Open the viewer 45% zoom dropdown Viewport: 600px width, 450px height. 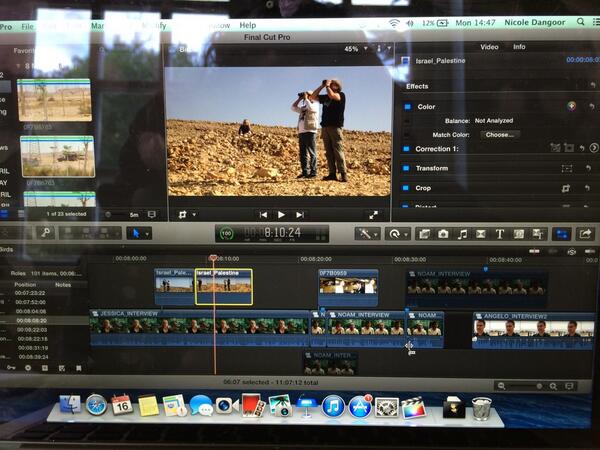point(355,49)
